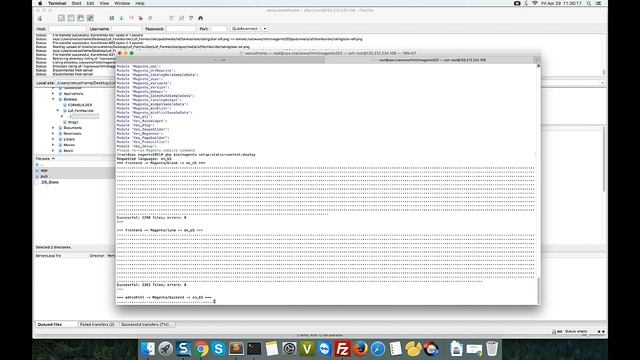Click the Port input field
The image size is (640, 360).
coord(218,29)
